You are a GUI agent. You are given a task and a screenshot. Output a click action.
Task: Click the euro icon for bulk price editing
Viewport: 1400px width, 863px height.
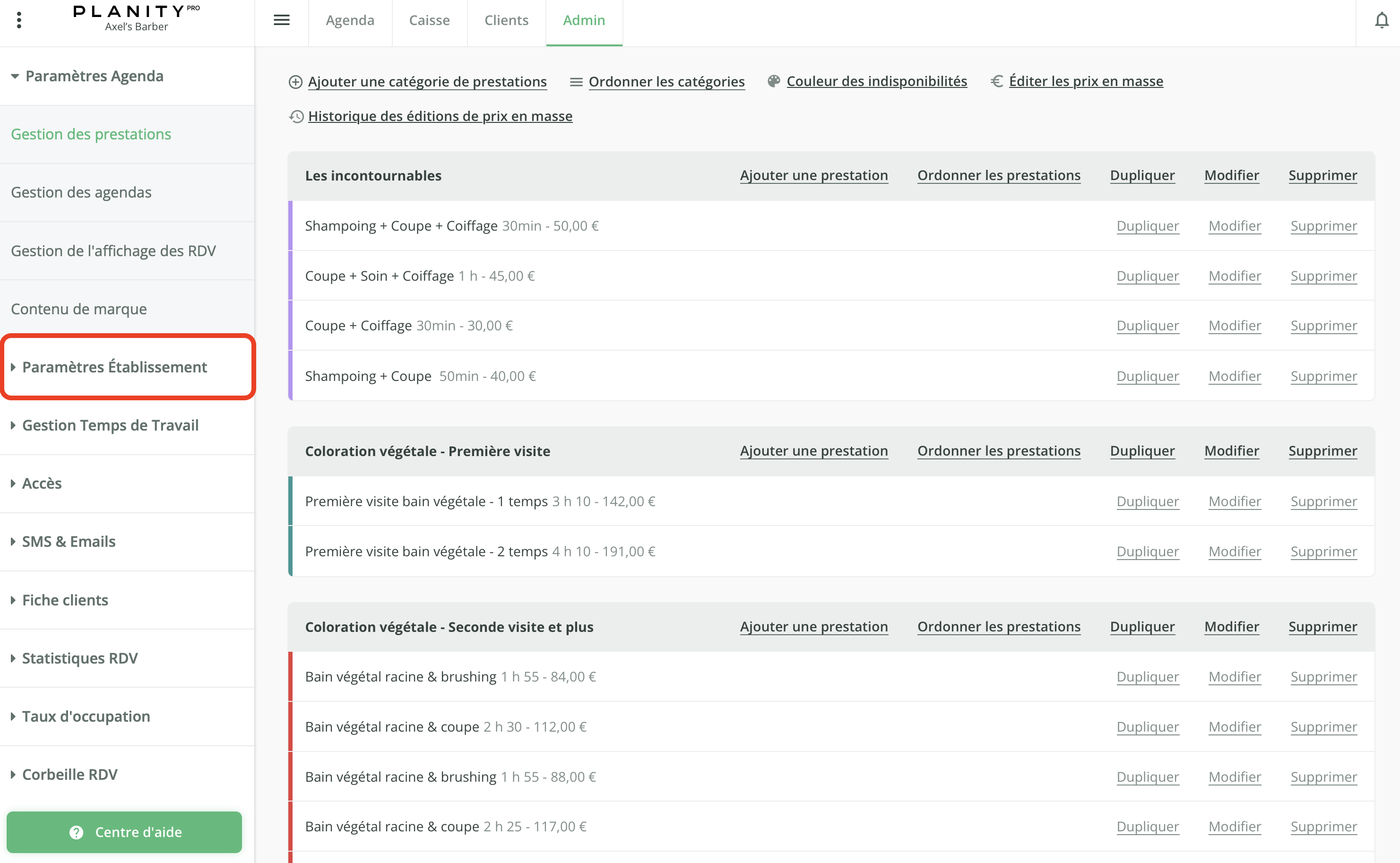click(x=996, y=82)
